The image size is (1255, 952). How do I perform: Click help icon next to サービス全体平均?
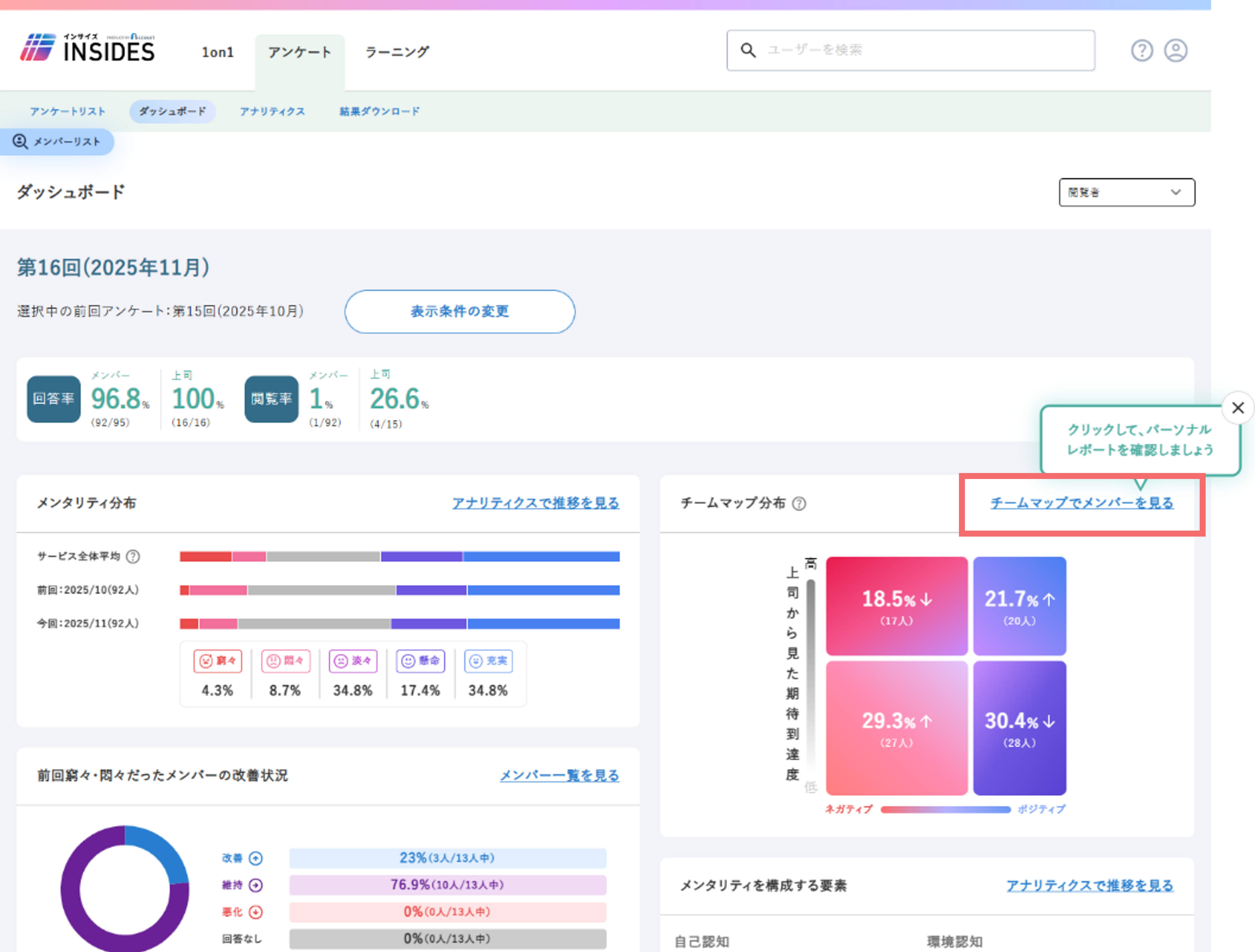pyautogui.click(x=133, y=556)
